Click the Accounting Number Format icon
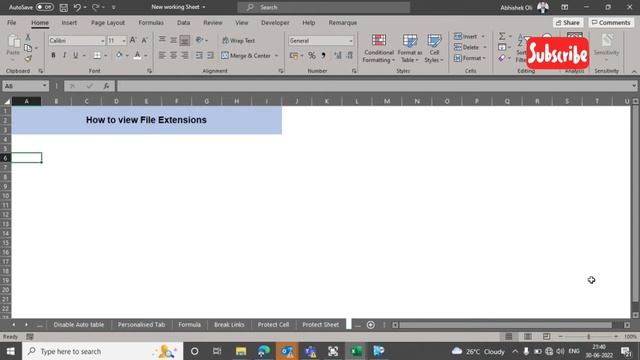640x360 pixels. [293, 55]
